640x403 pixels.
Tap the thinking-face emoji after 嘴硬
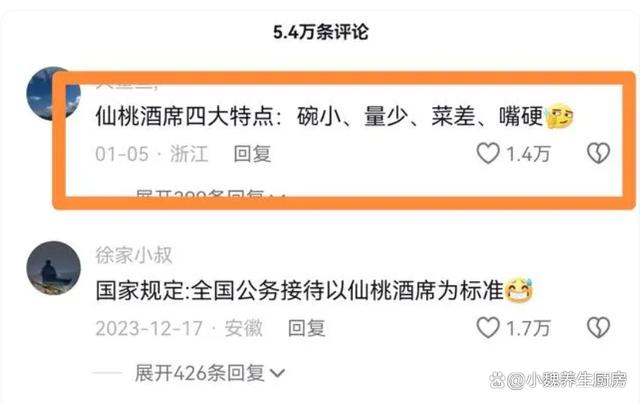pyautogui.click(x=560, y=116)
